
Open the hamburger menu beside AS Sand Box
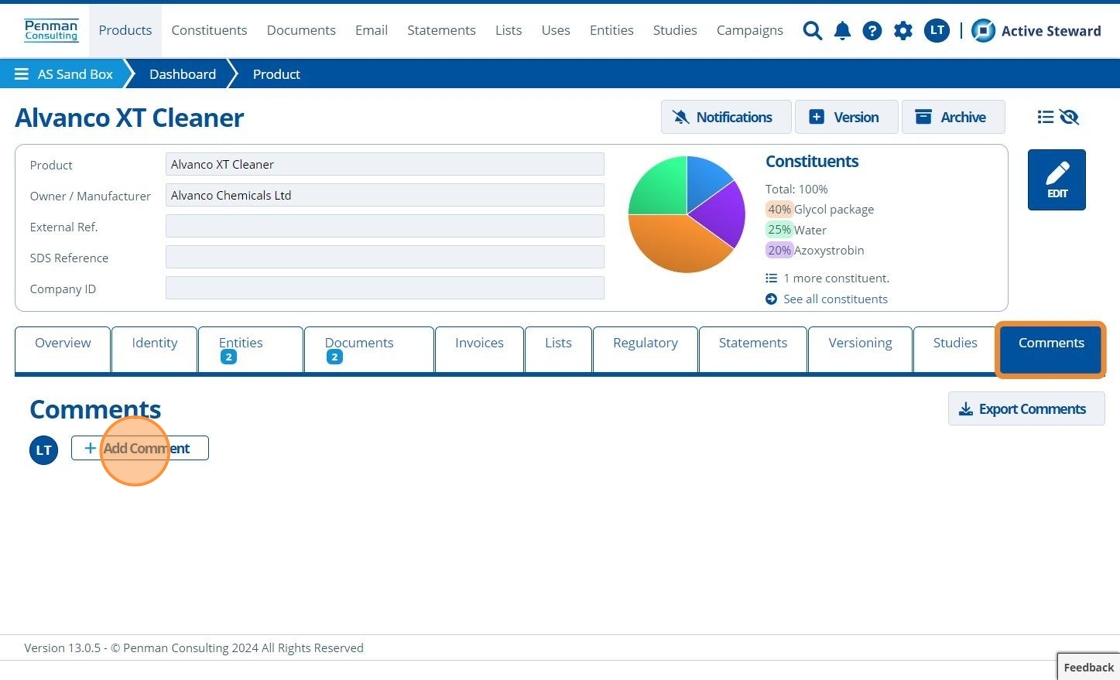coord(21,74)
